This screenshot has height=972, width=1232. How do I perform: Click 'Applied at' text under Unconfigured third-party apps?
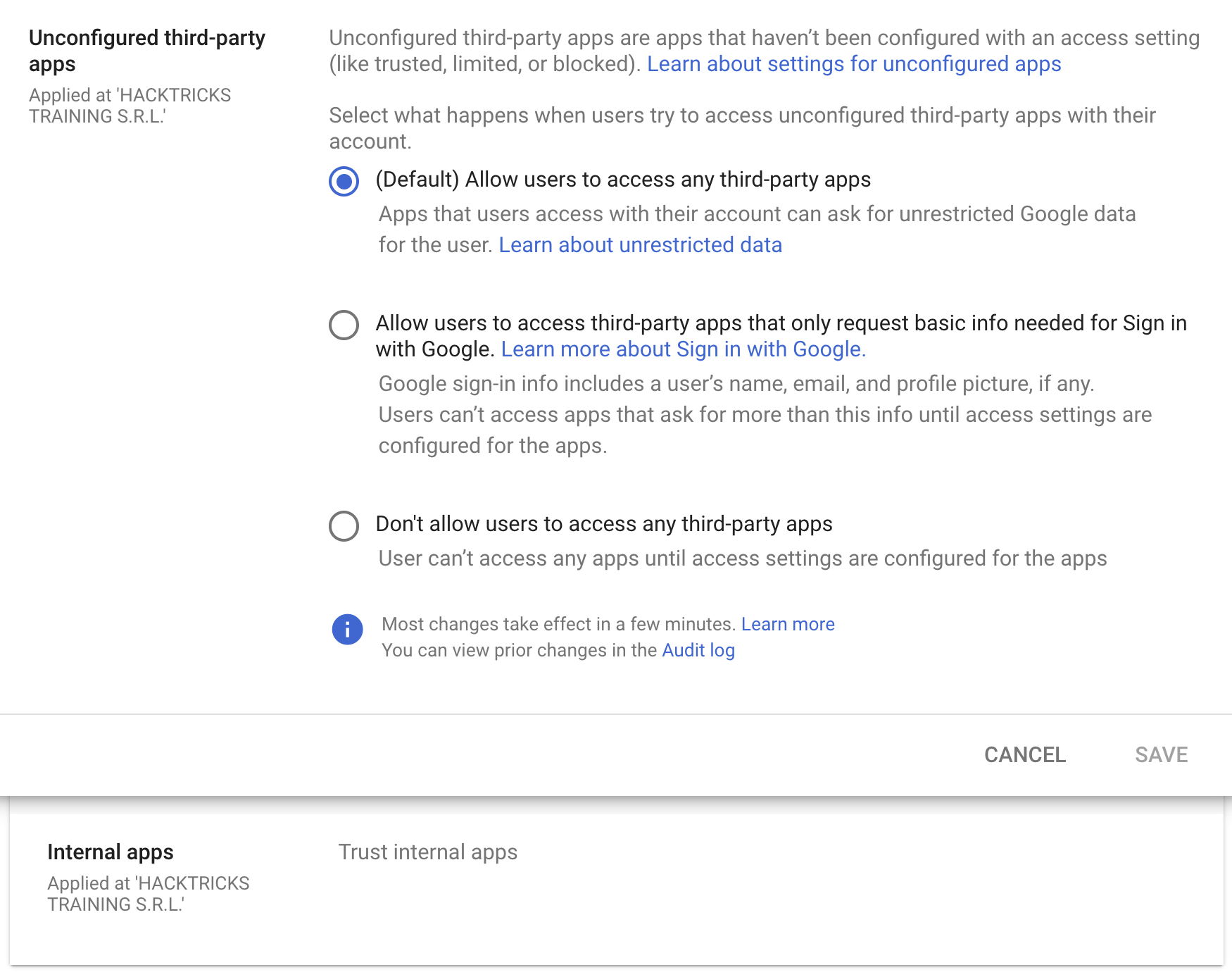tap(130, 106)
